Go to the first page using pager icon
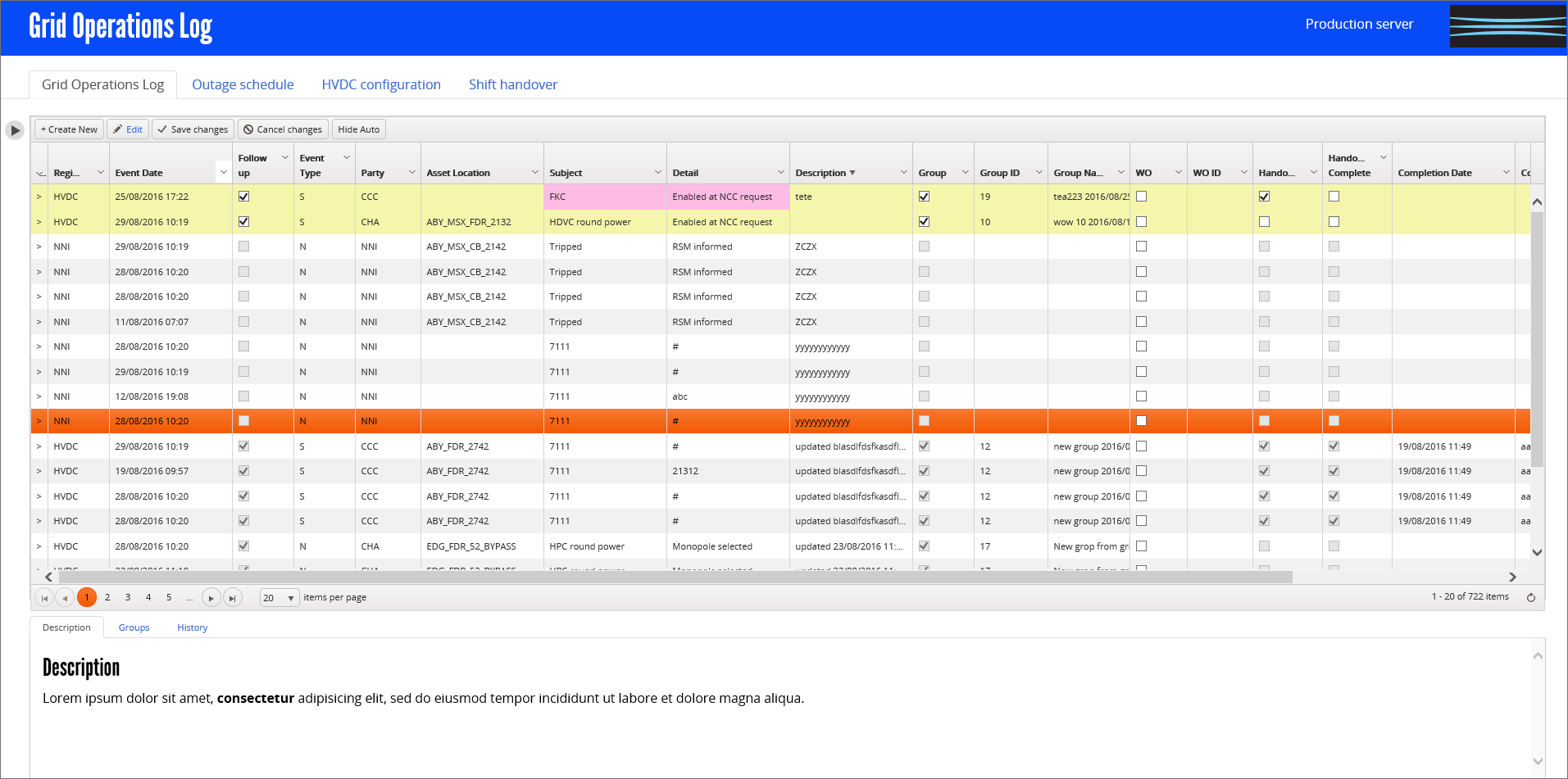The width and height of the screenshot is (1568, 779). point(44,598)
